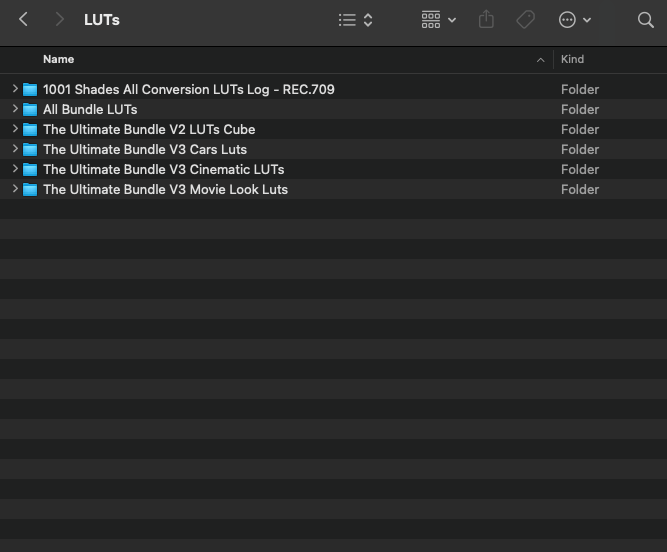Go back to the previous folder

(24, 20)
